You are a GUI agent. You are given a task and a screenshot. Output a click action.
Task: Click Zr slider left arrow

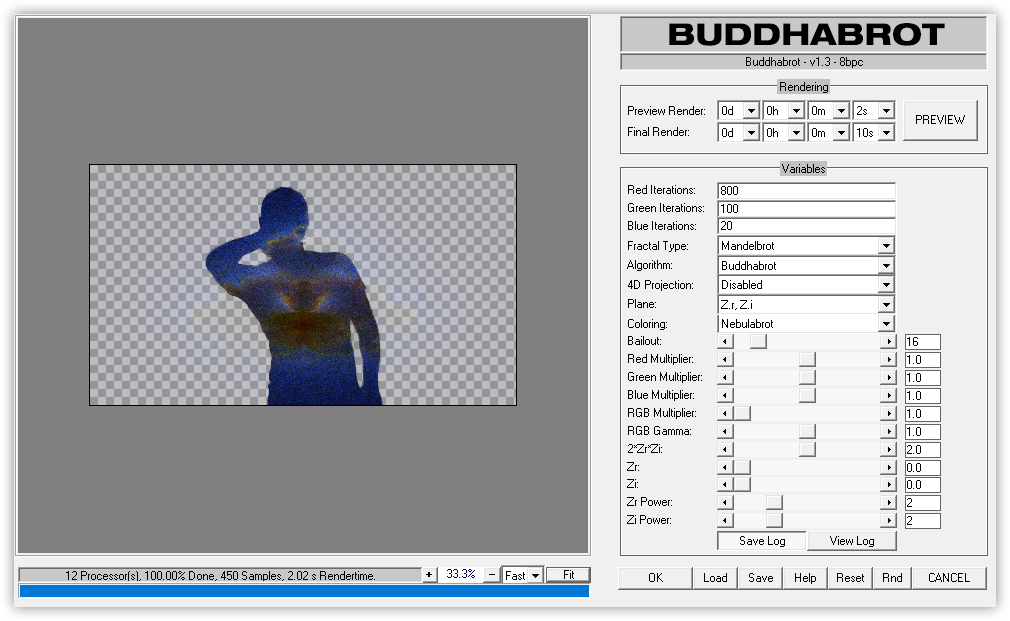[725, 467]
